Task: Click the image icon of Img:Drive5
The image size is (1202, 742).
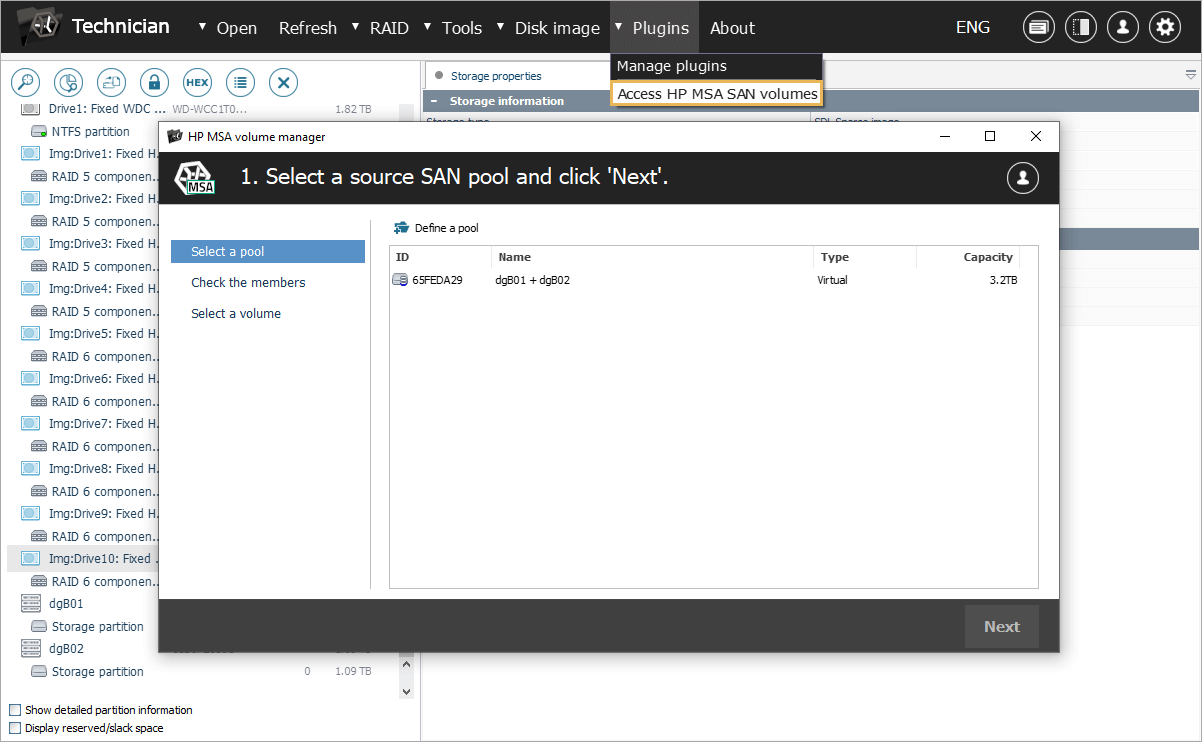Action: coord(31,333)
